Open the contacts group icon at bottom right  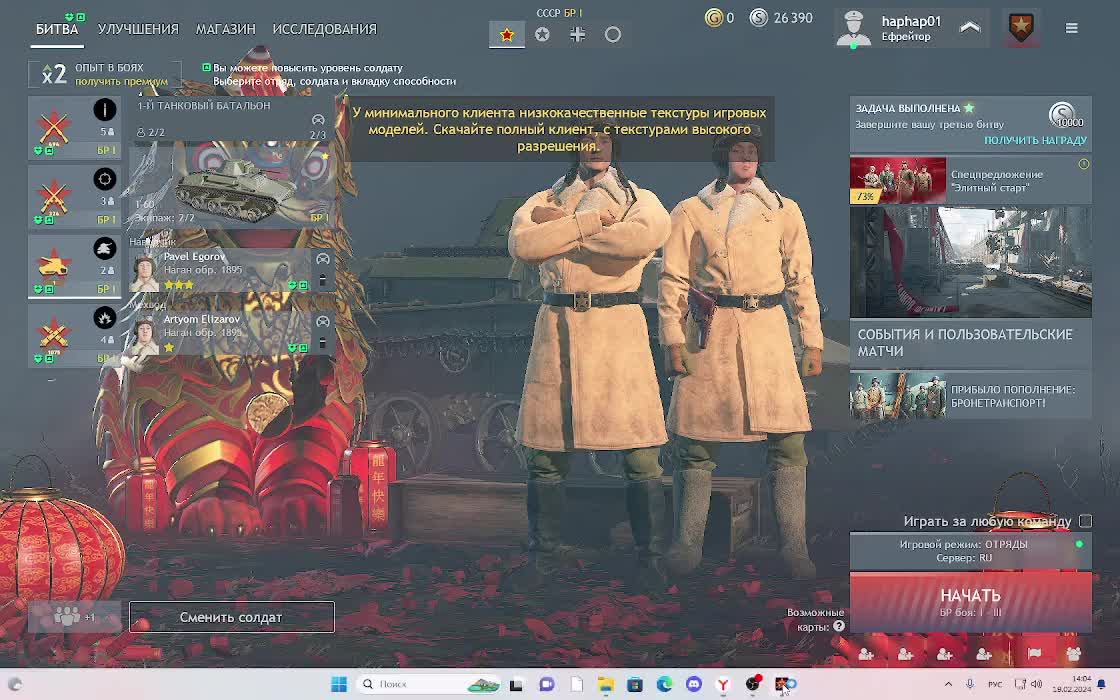coord(1073,654)
